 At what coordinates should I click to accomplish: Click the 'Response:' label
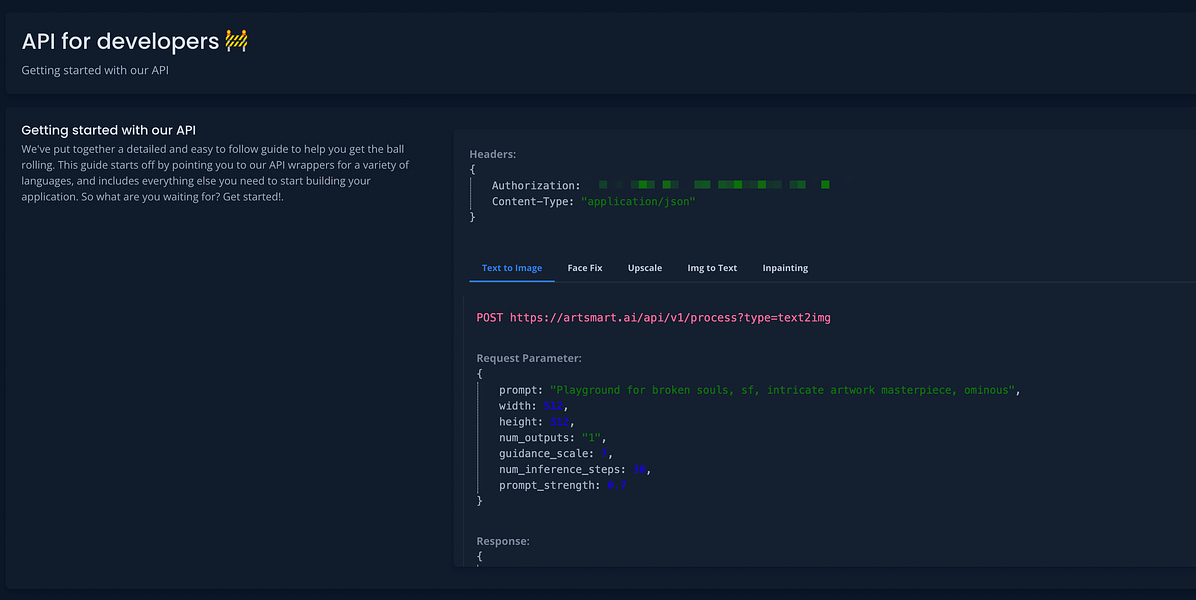pos(503,541)
